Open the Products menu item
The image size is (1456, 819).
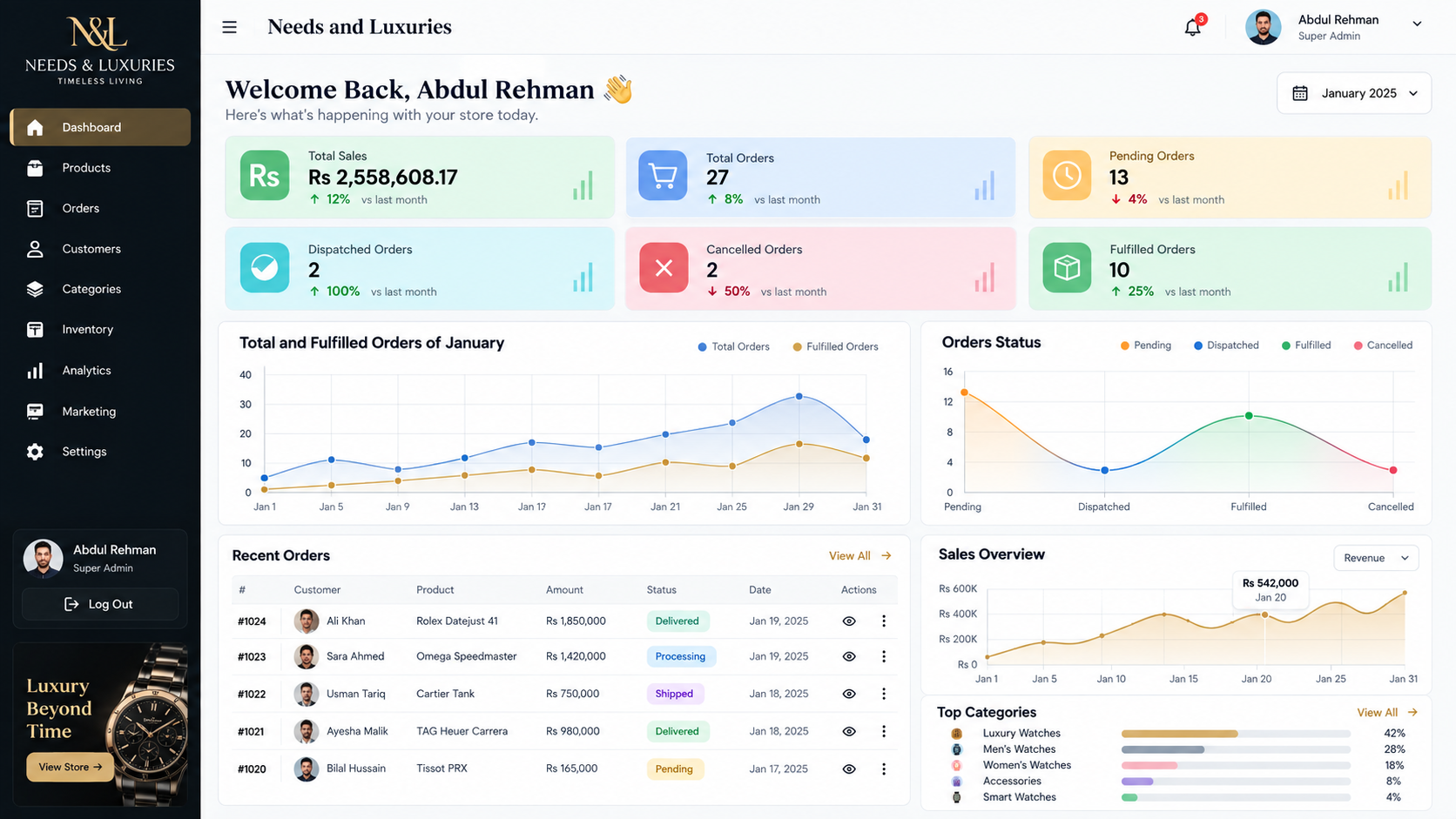pyautogui.click(x=100, y=168)
